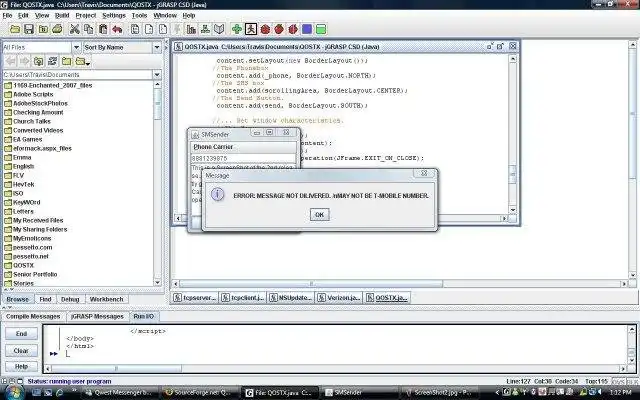Open the Edit menu

(23, 15)
